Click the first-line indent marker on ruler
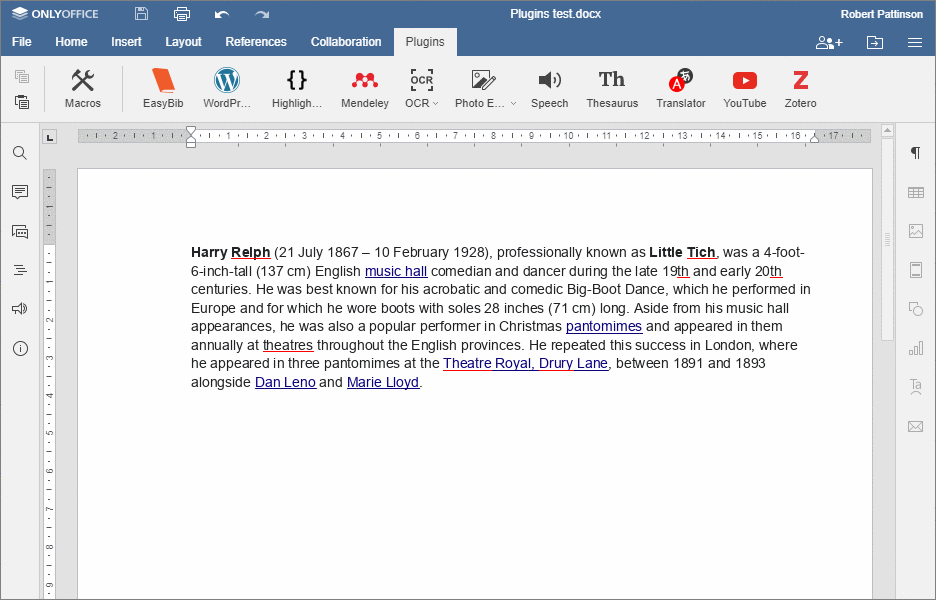 pyautogui.click(x=190, y=131)
